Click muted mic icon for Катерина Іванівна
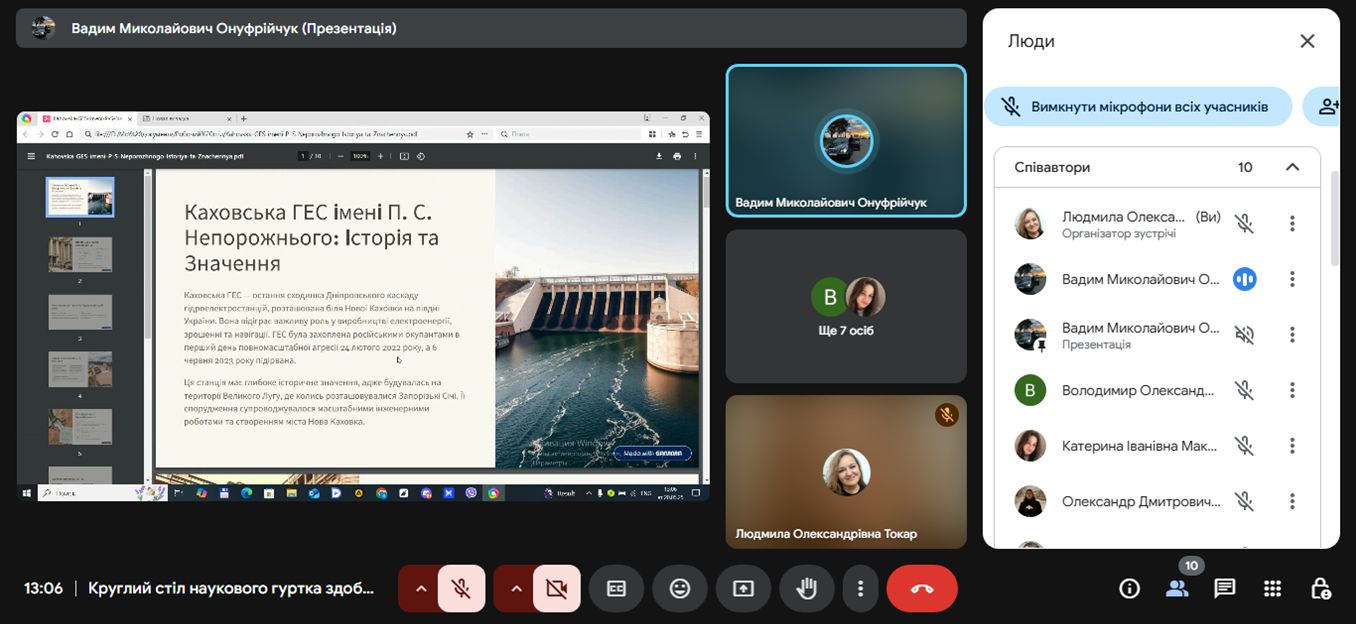Image resolution: width=1356 pixels, height=624 pixels. pos(1244,446)
